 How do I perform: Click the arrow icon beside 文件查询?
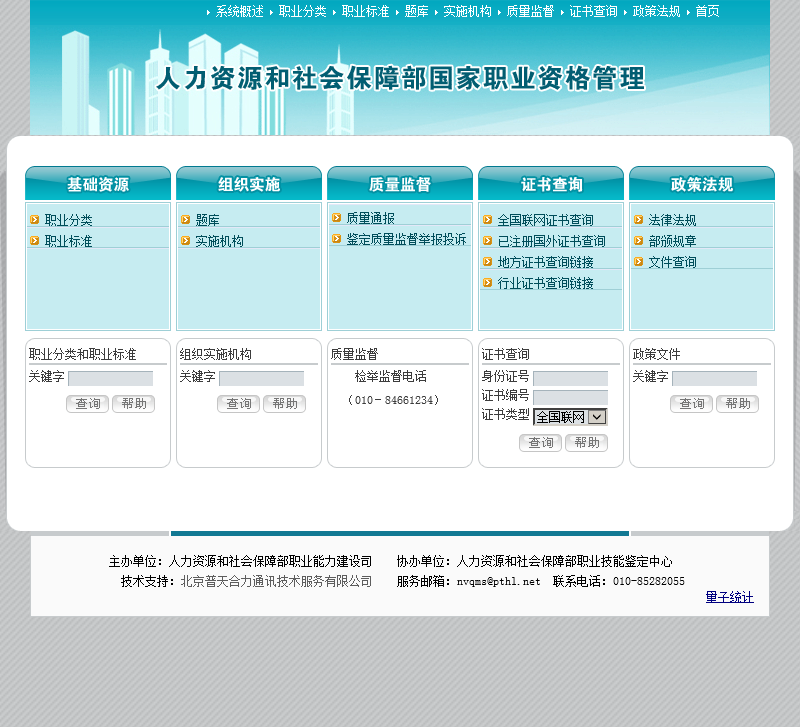639,262
